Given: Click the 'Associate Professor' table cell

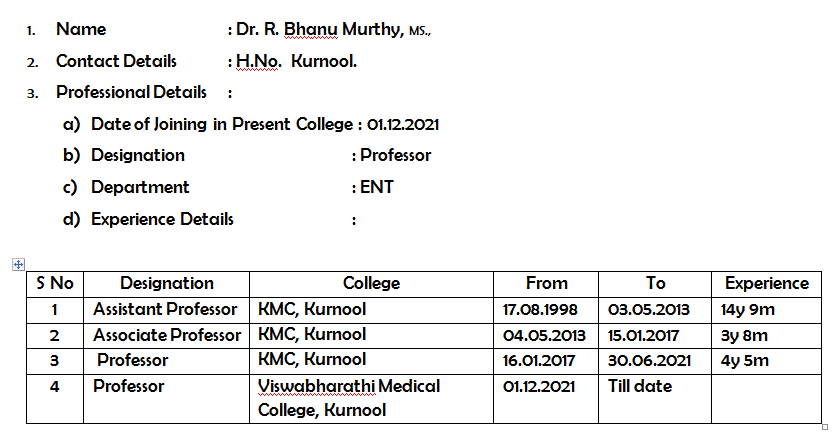Looking at the screenshot, I should 167,335.
